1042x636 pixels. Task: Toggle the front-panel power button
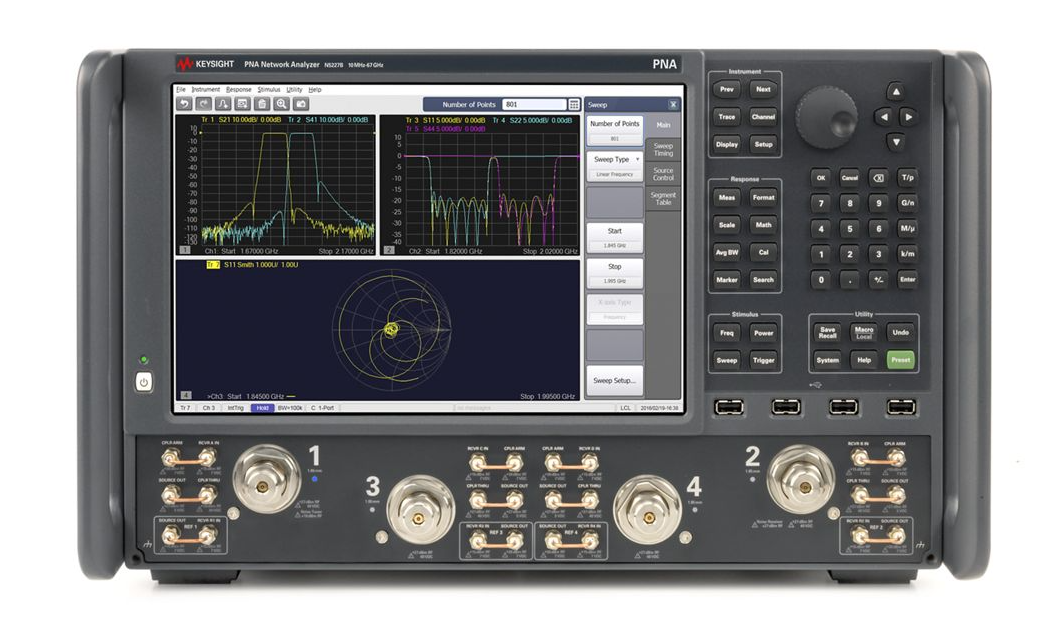click(144, 382)
